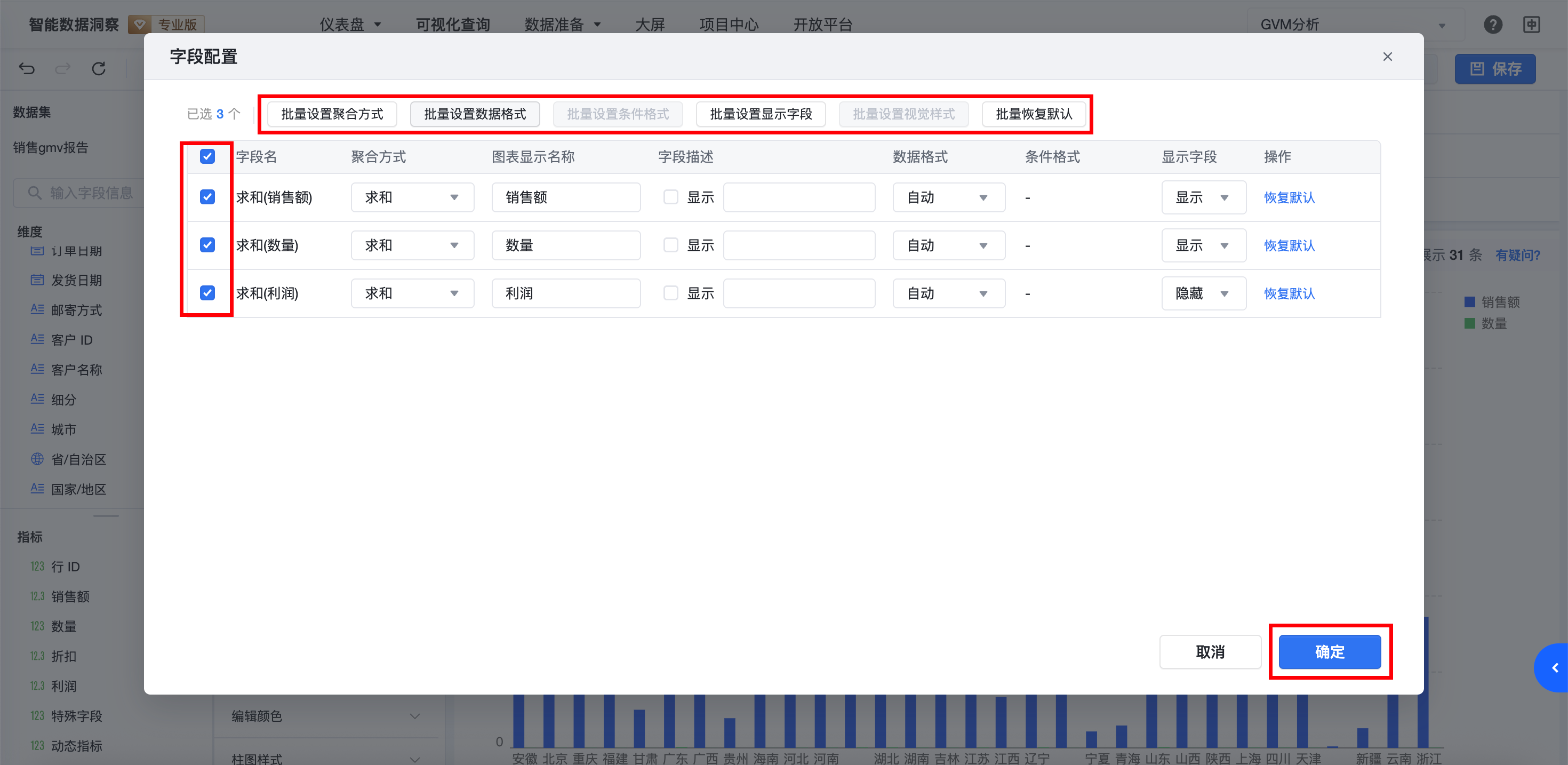This screenshot has height=765, width=1568.
Task: Click the 图表显示名称 input for 利润
Action: coord(565,293)
